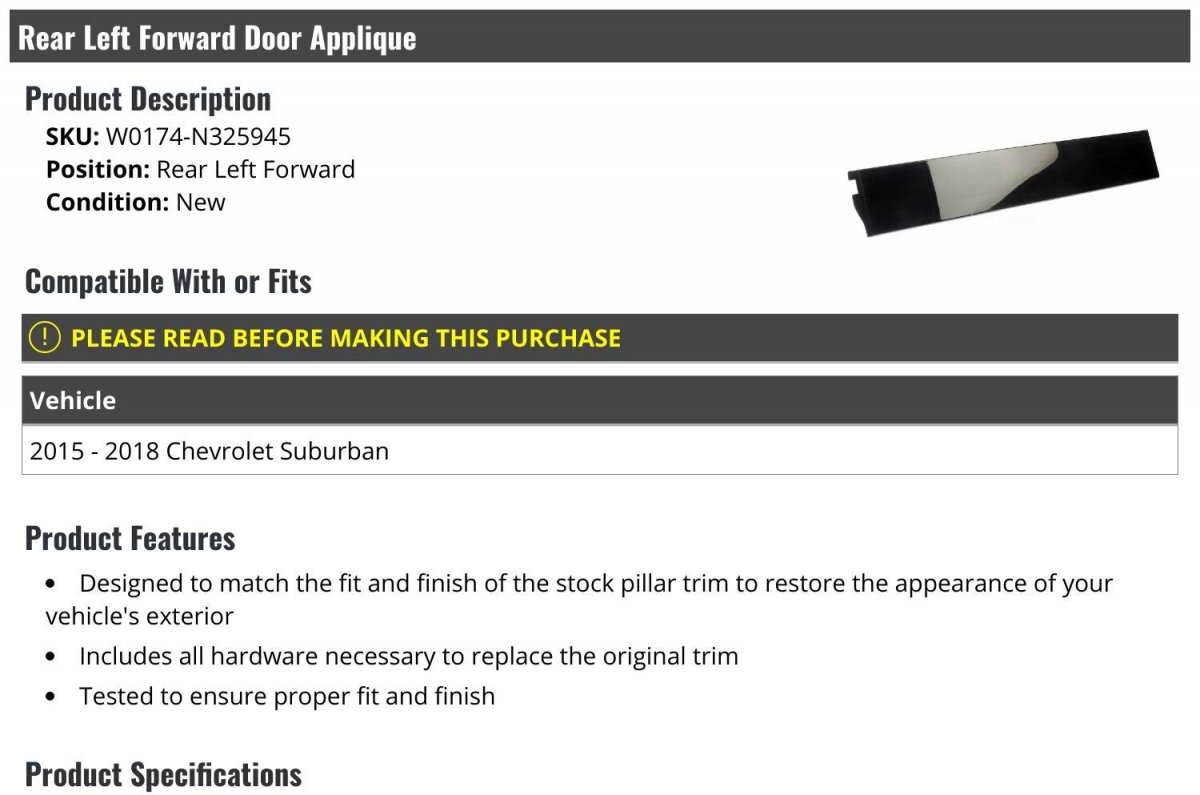Click the Rear Left Forward Door Applique title
Viewport: 1200px width, 795px height.
point(217,38)
